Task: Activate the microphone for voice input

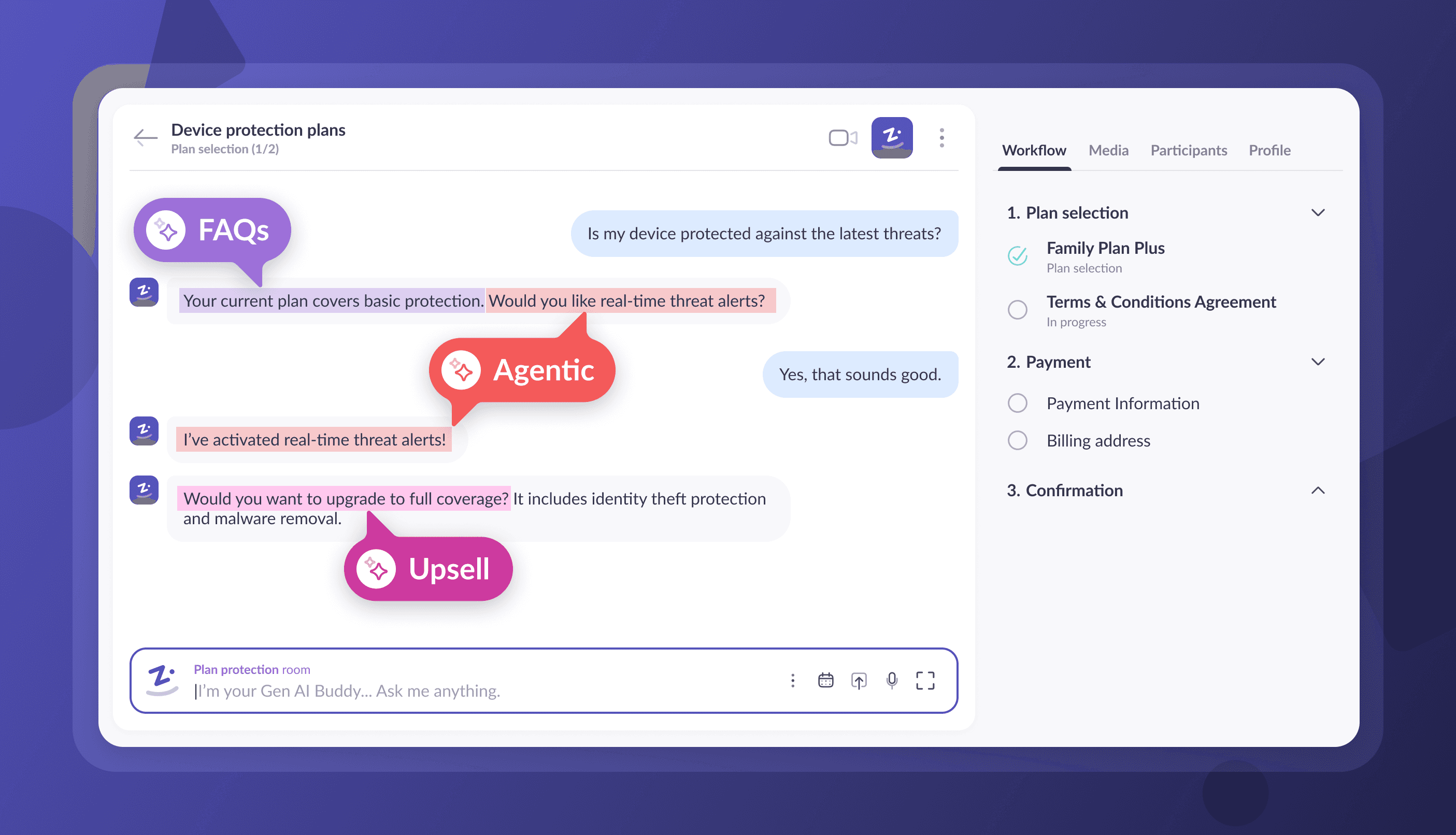Action: pos(892,680)
